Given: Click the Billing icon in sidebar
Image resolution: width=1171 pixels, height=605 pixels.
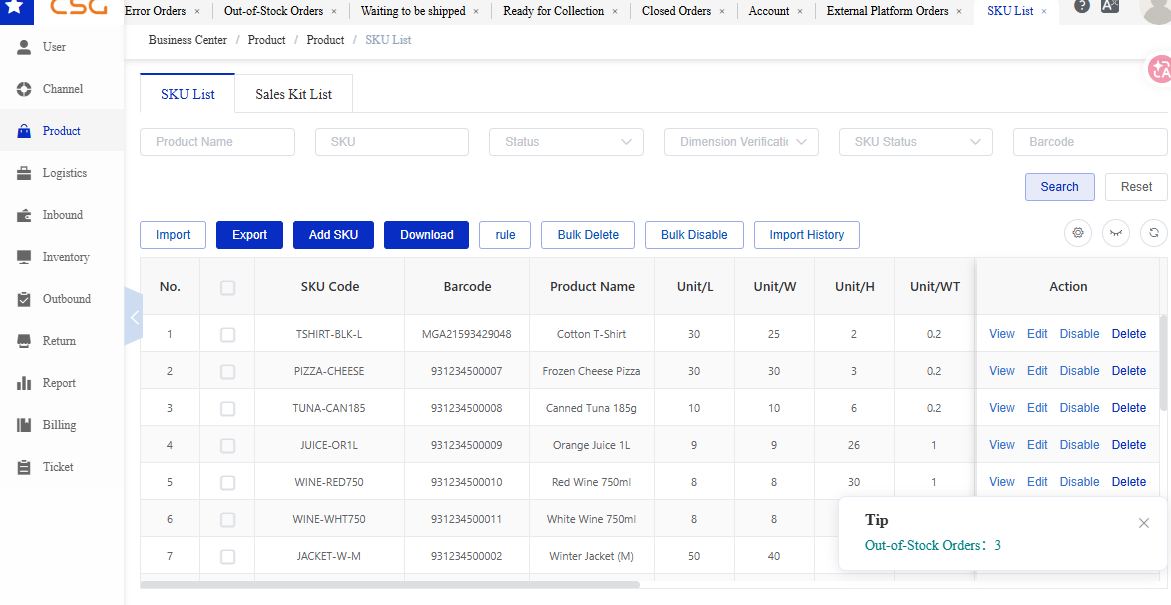Looking at the screenshot, I should click(x=25, y=425).
